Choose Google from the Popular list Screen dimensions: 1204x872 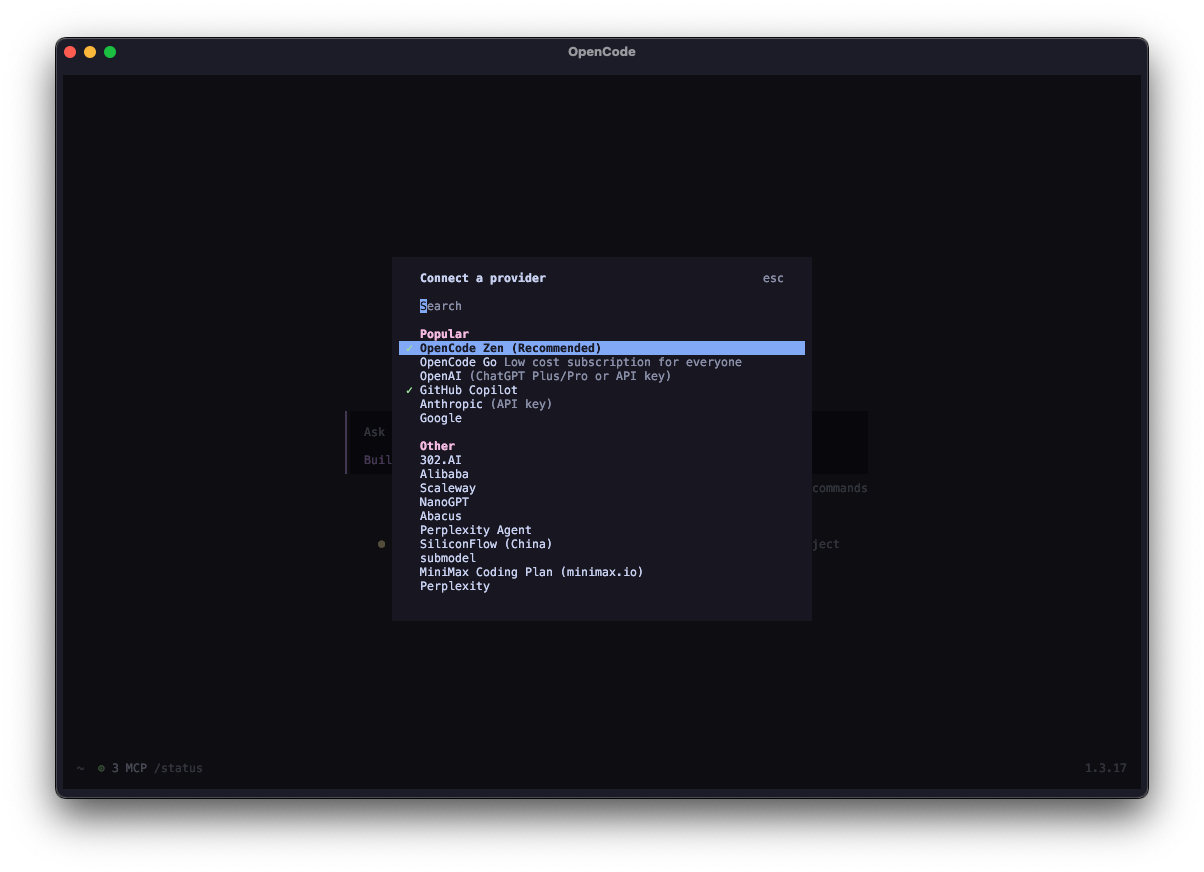pos(602,418)
